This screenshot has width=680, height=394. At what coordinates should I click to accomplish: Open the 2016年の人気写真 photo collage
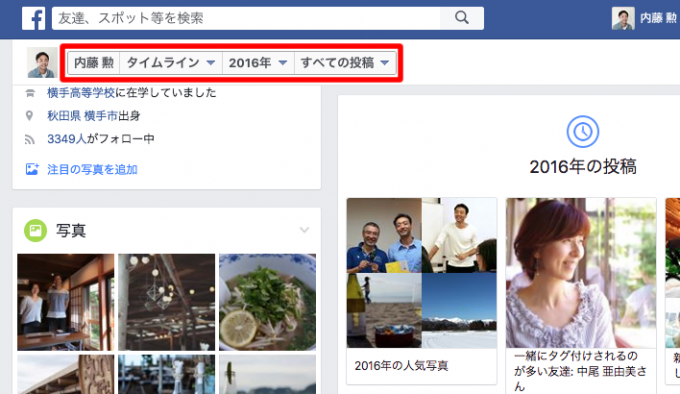coord(422,273)
